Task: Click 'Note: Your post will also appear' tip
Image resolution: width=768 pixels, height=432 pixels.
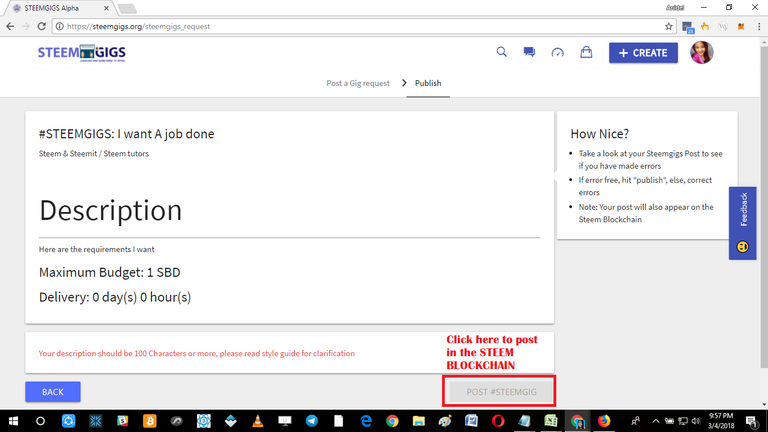Action: [x=646, y=213]
